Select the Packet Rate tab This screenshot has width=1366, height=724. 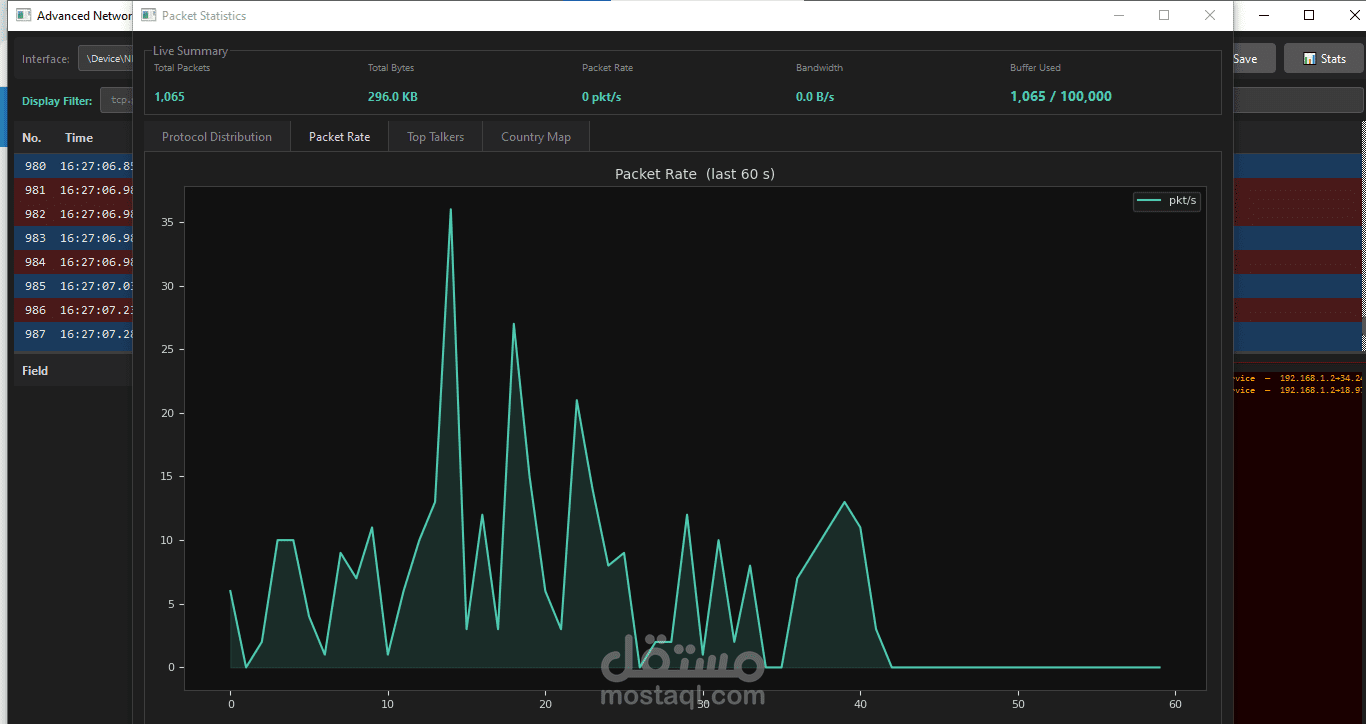339,137
